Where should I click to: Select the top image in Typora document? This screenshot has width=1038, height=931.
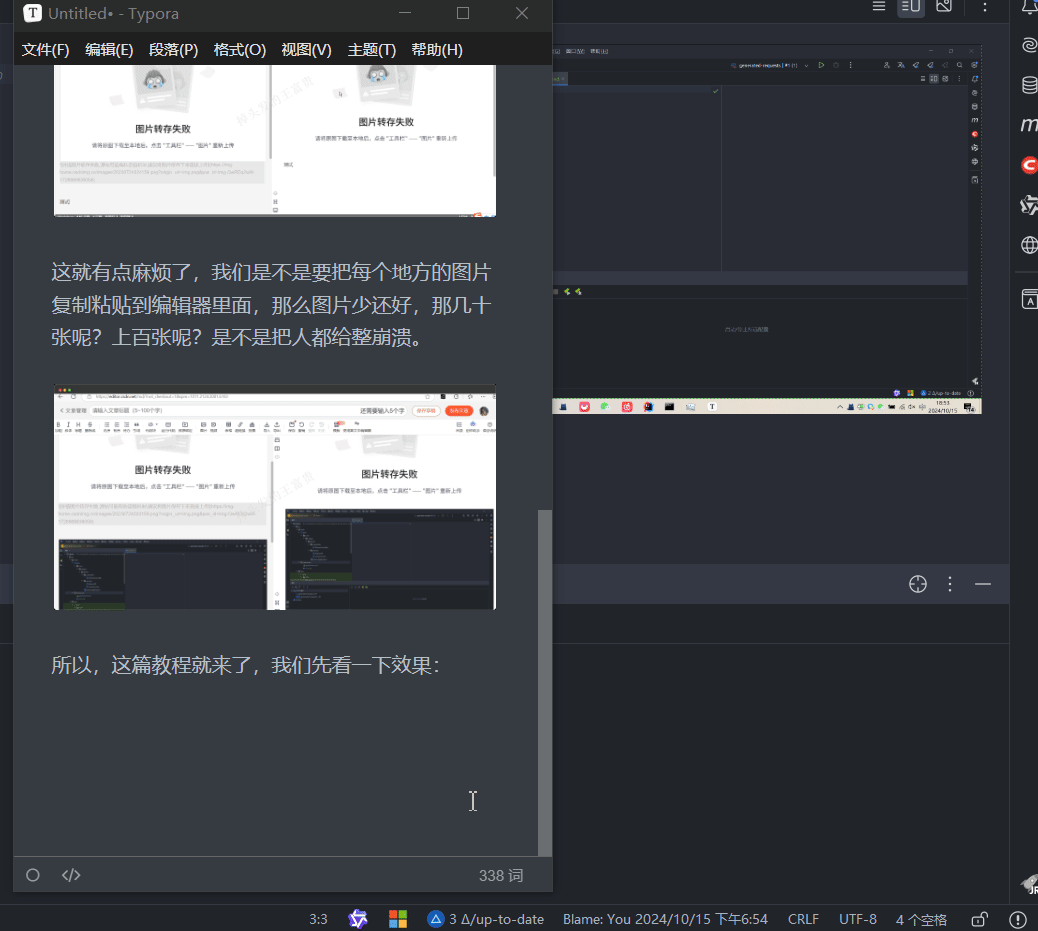(x=275, y=140)
